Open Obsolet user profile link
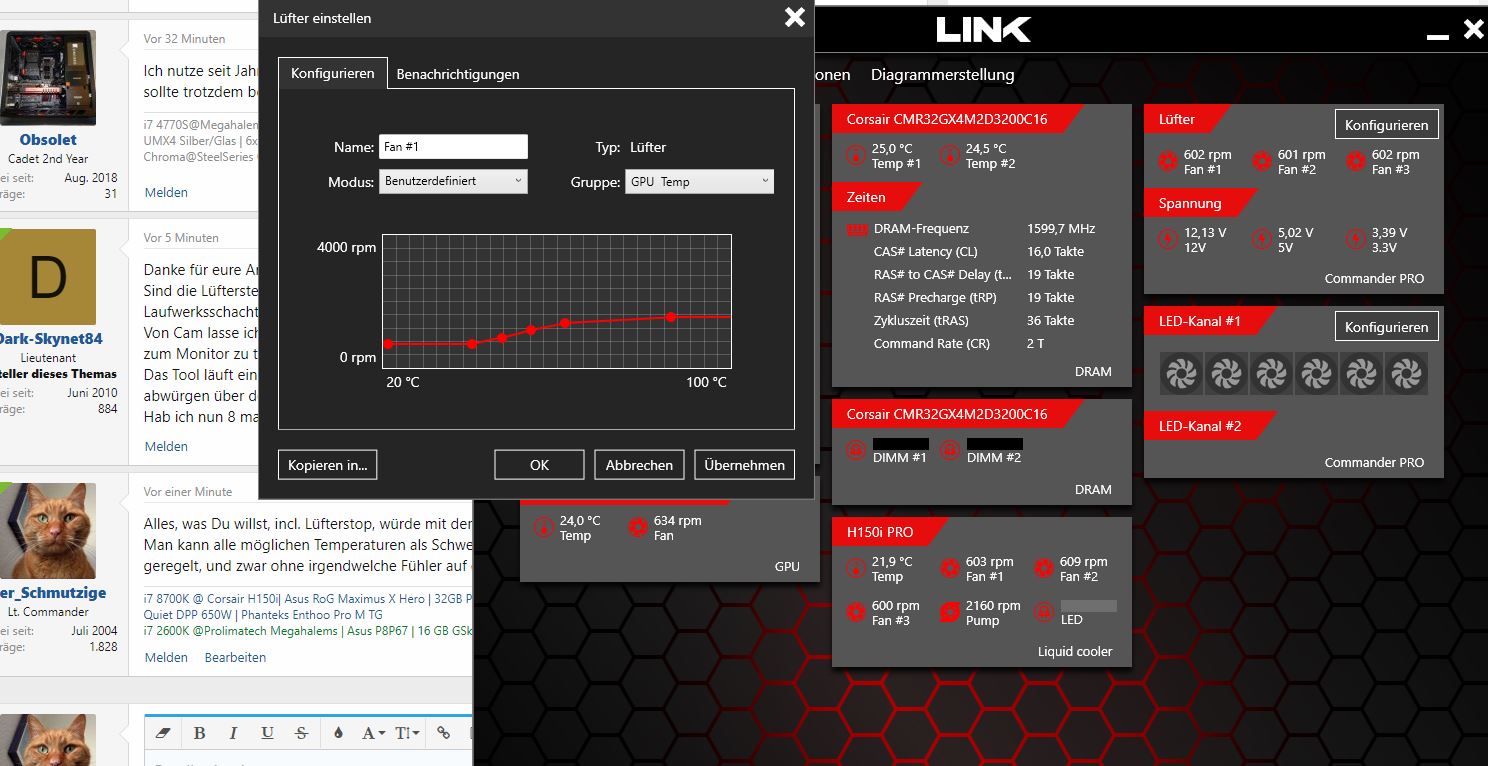 48,140
